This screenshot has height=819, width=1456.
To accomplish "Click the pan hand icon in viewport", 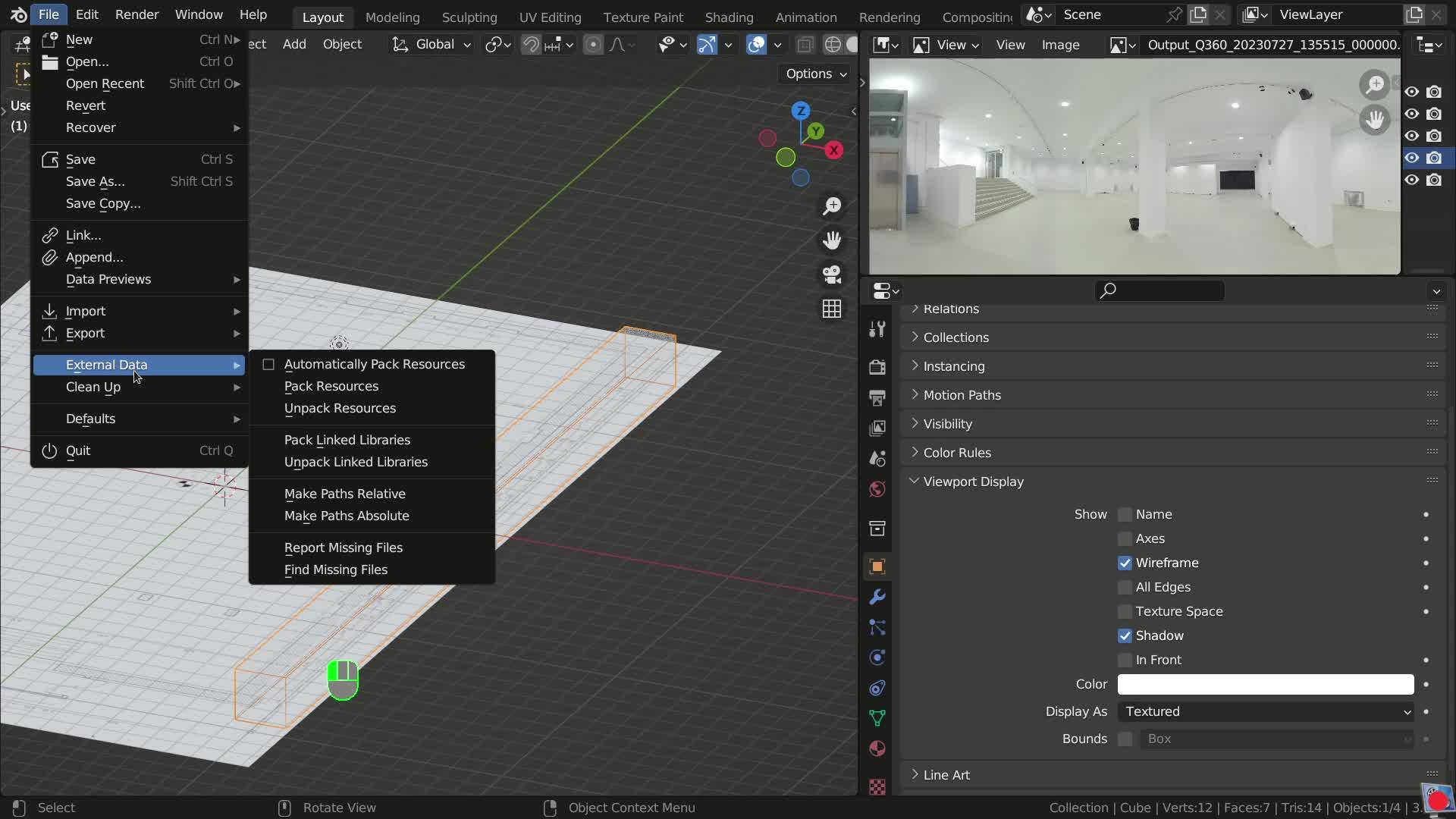I will (832, 240).
